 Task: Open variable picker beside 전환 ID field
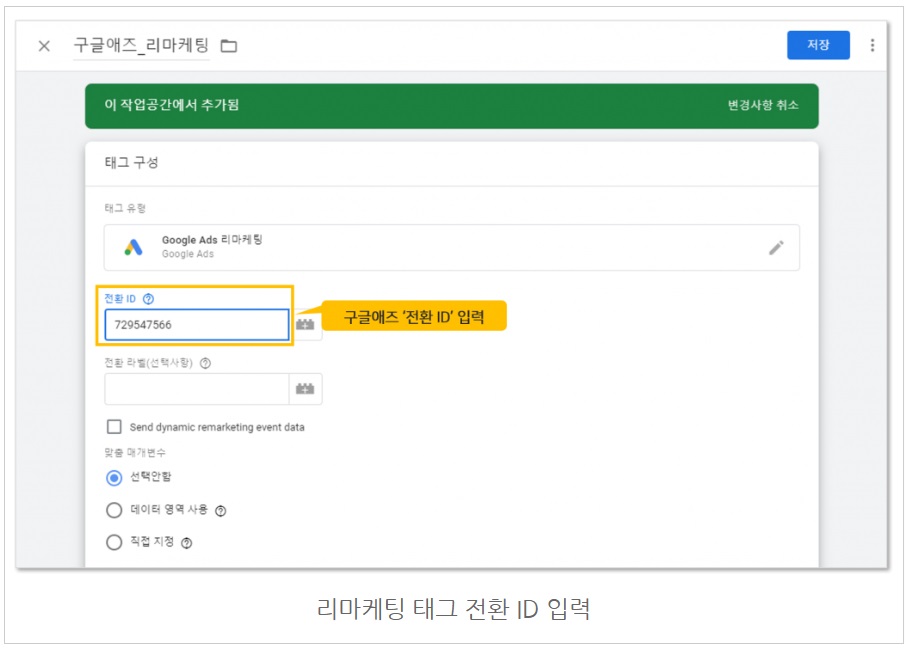pyautogui.click(x=305, y=324)
